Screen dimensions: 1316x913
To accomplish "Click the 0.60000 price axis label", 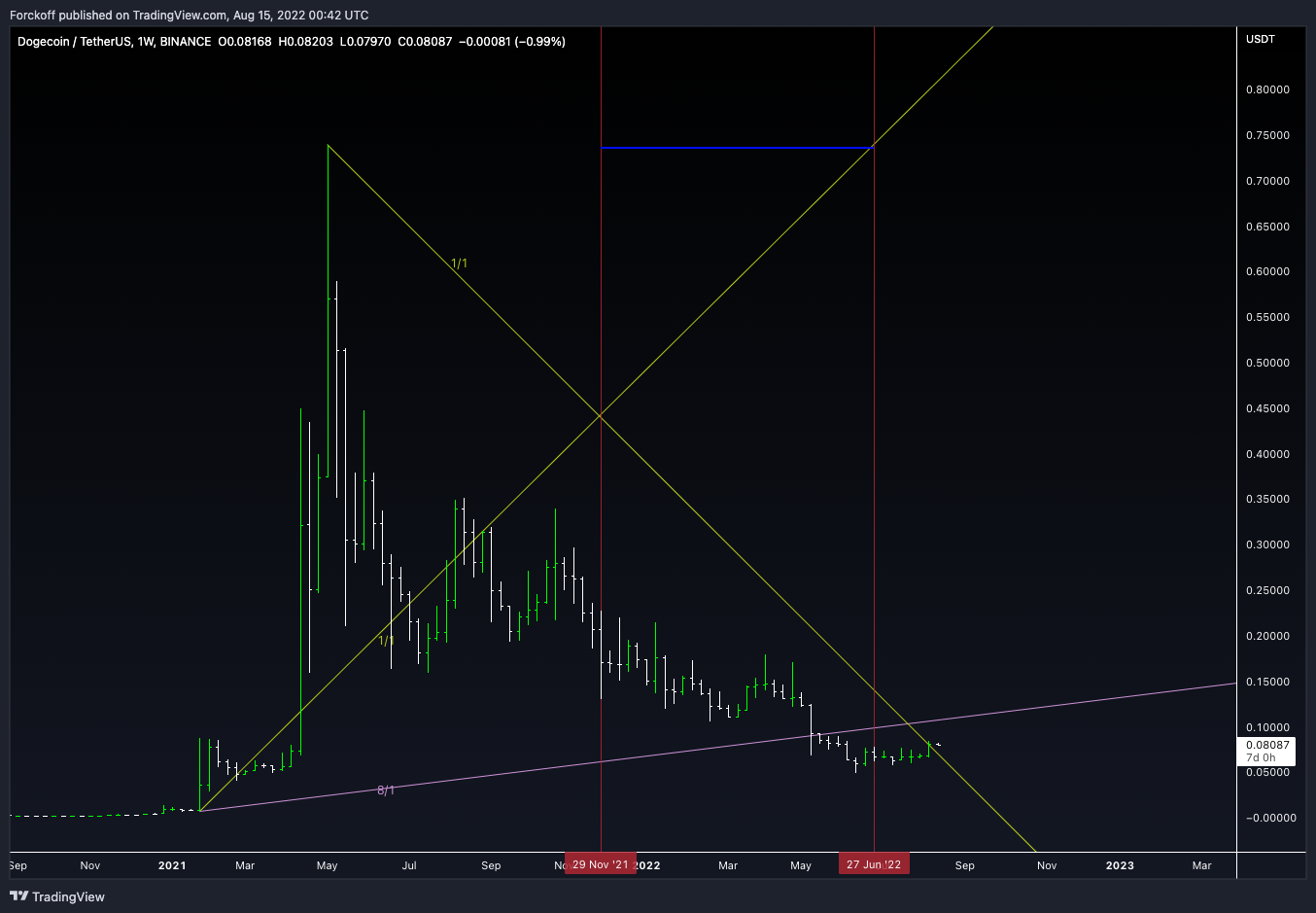I will (x=1267, y=271).
